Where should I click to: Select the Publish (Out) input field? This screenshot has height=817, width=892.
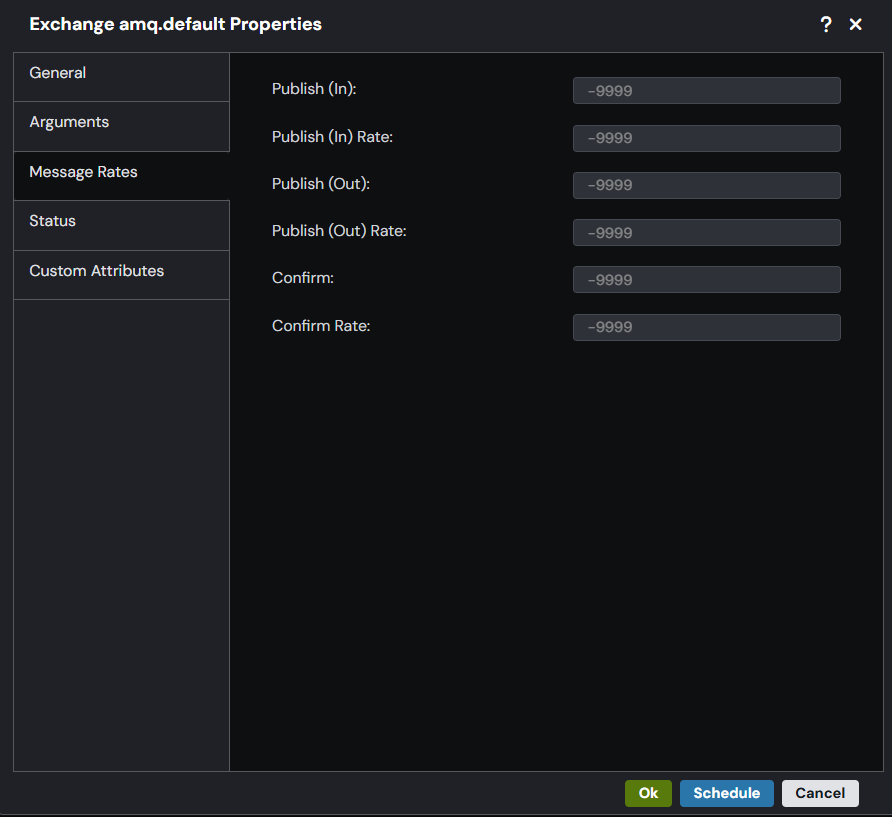pyautogui.click(x=707, y=185)
